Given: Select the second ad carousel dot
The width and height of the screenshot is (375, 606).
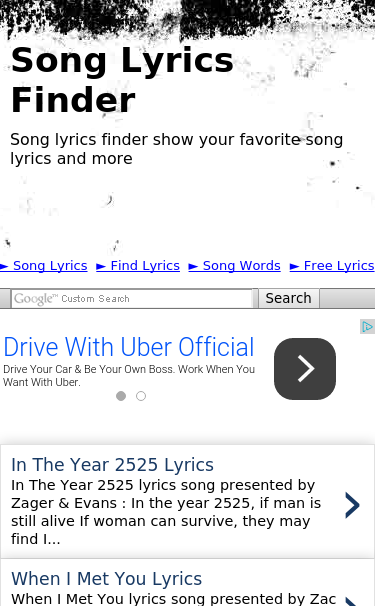Looking at the screenshot, I should (141, 396).
